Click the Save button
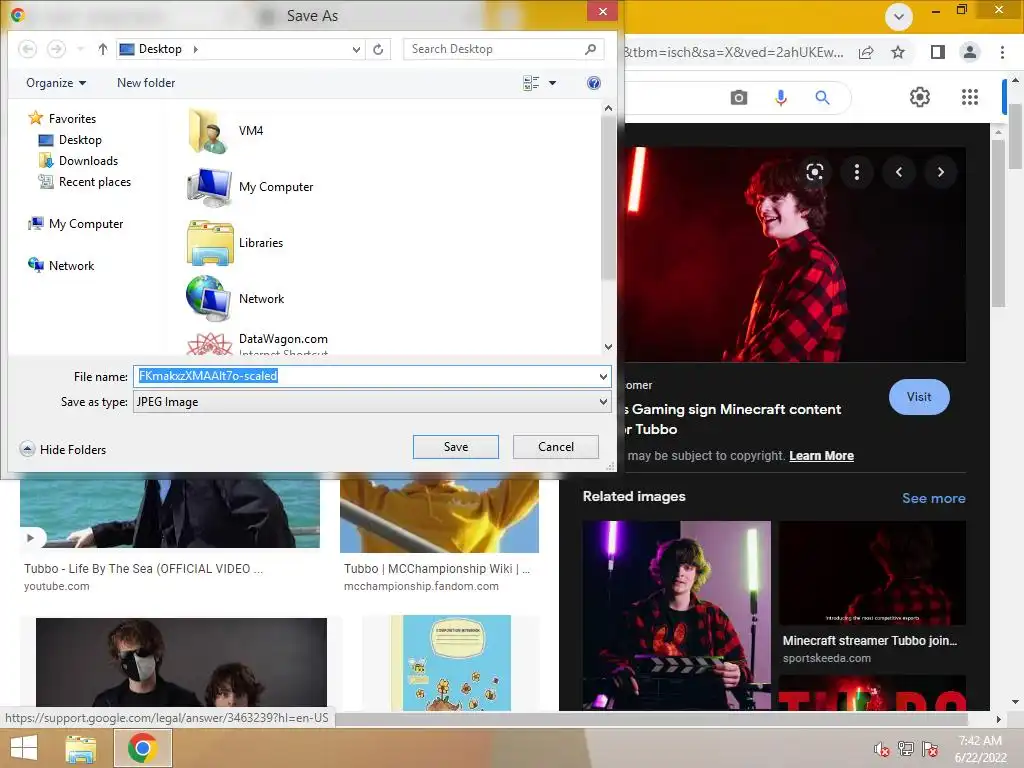The image size is (1024, 768). (x=456, y=447)
